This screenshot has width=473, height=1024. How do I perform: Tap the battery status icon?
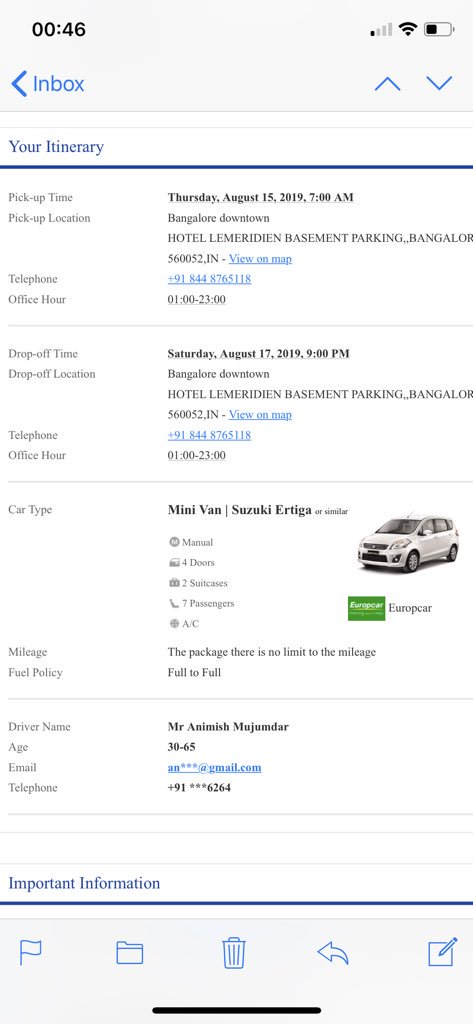click(x=439, y=29)
